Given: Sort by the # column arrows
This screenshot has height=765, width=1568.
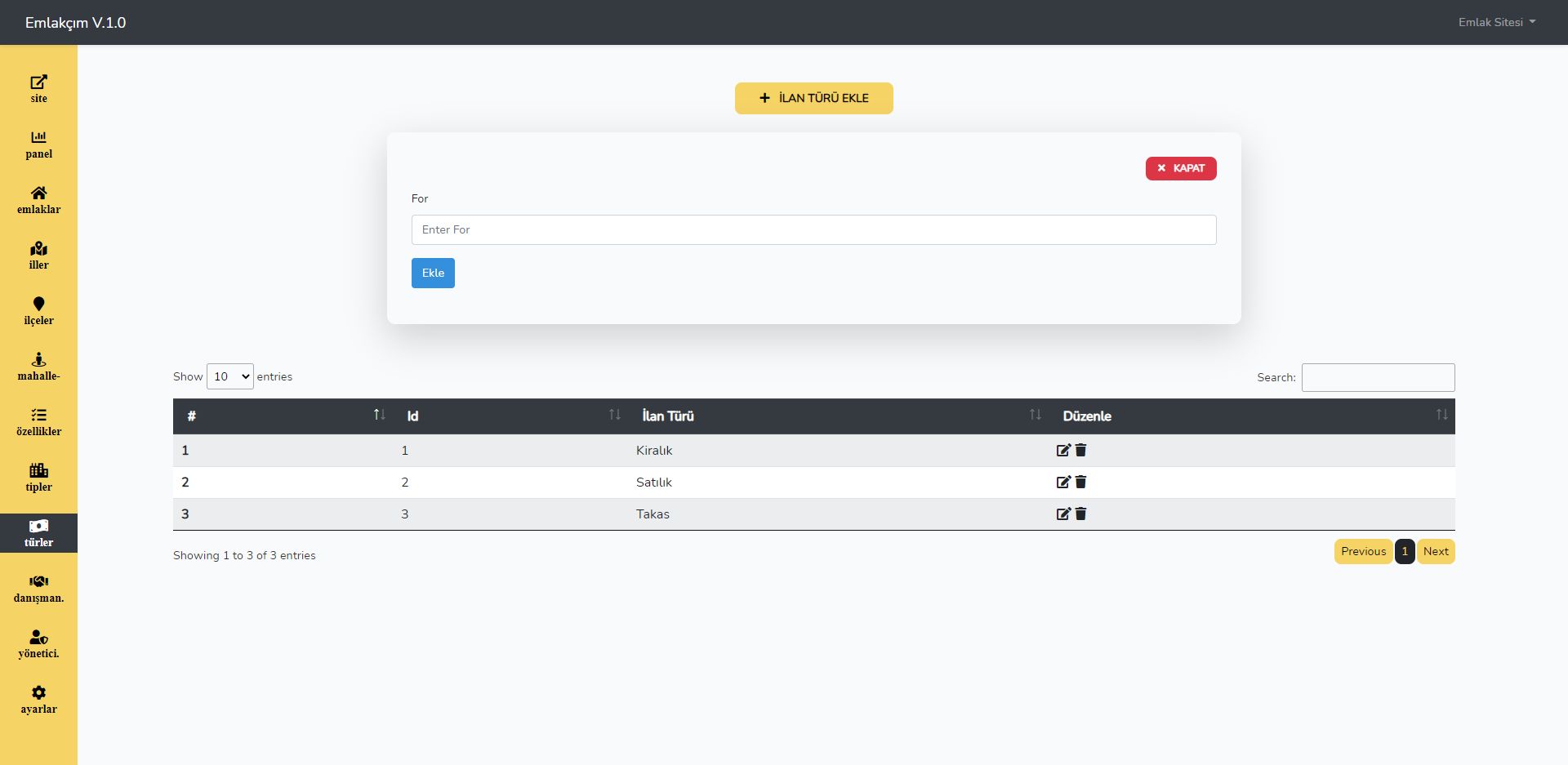Looking at the screenshot, I should [x=379, y=415].
